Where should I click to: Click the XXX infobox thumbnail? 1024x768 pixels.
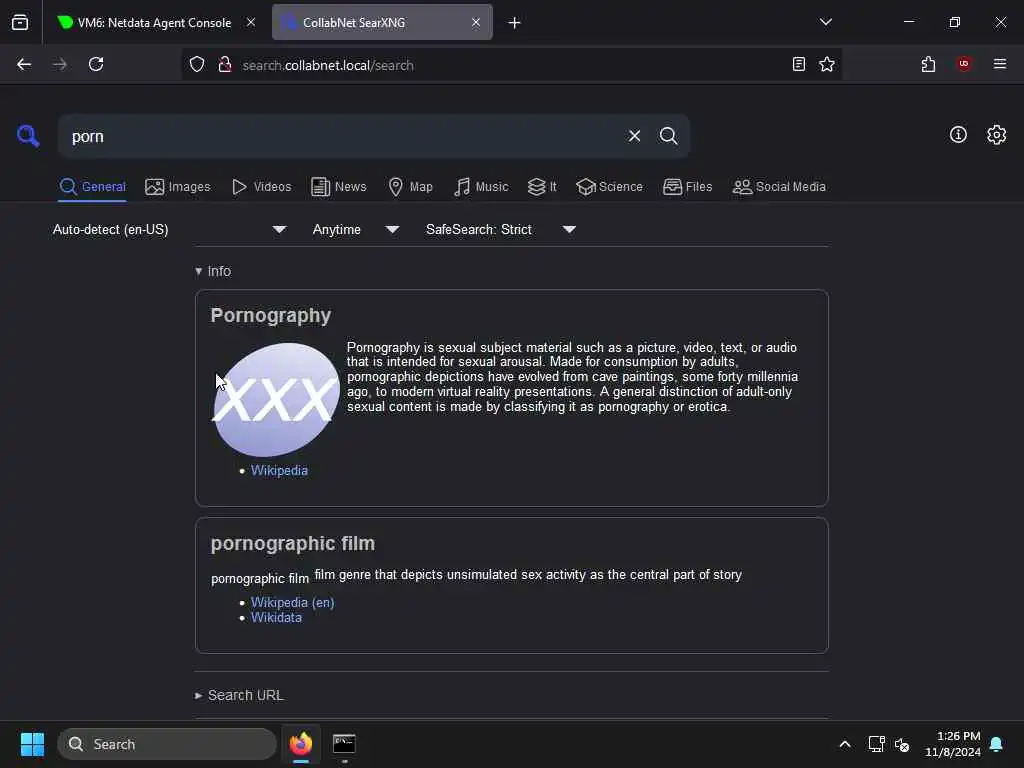click(276, 400)
